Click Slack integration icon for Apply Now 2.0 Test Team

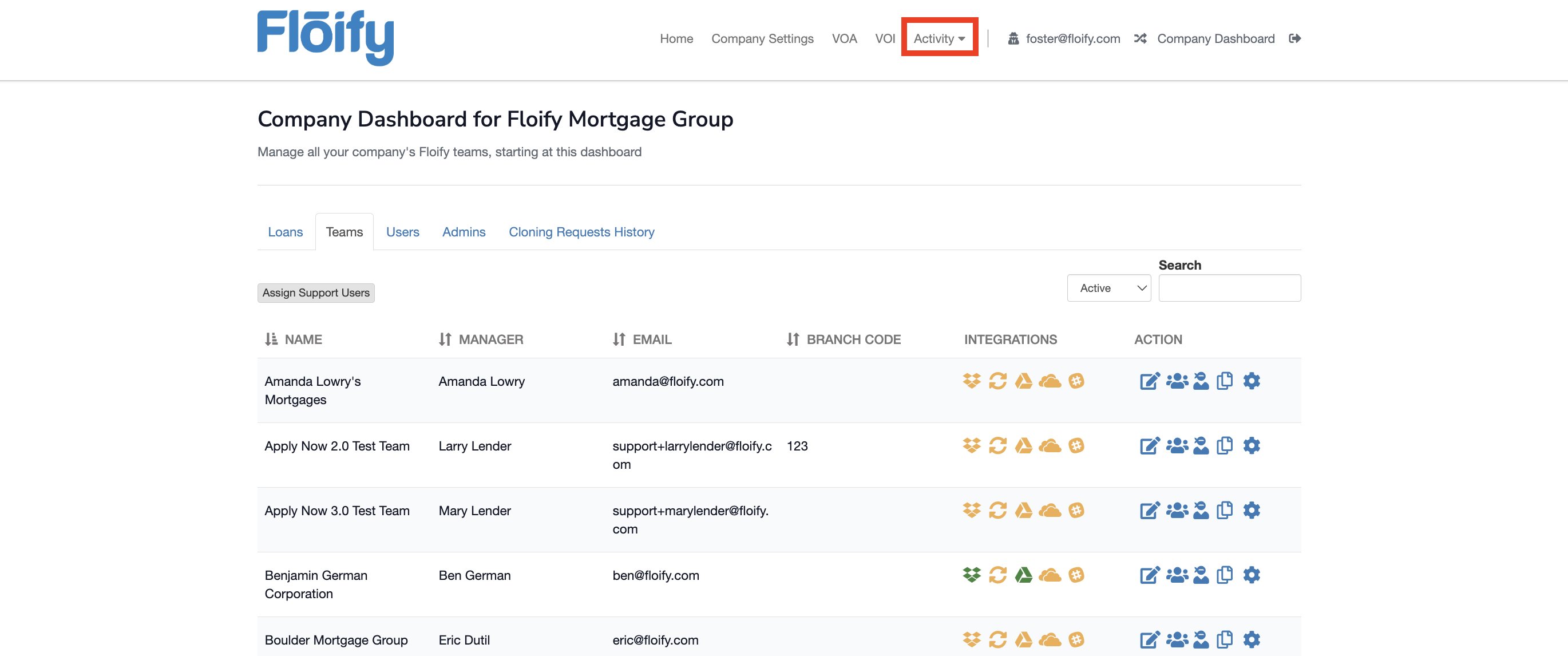pyautogui.click(x=1075, y=446)
